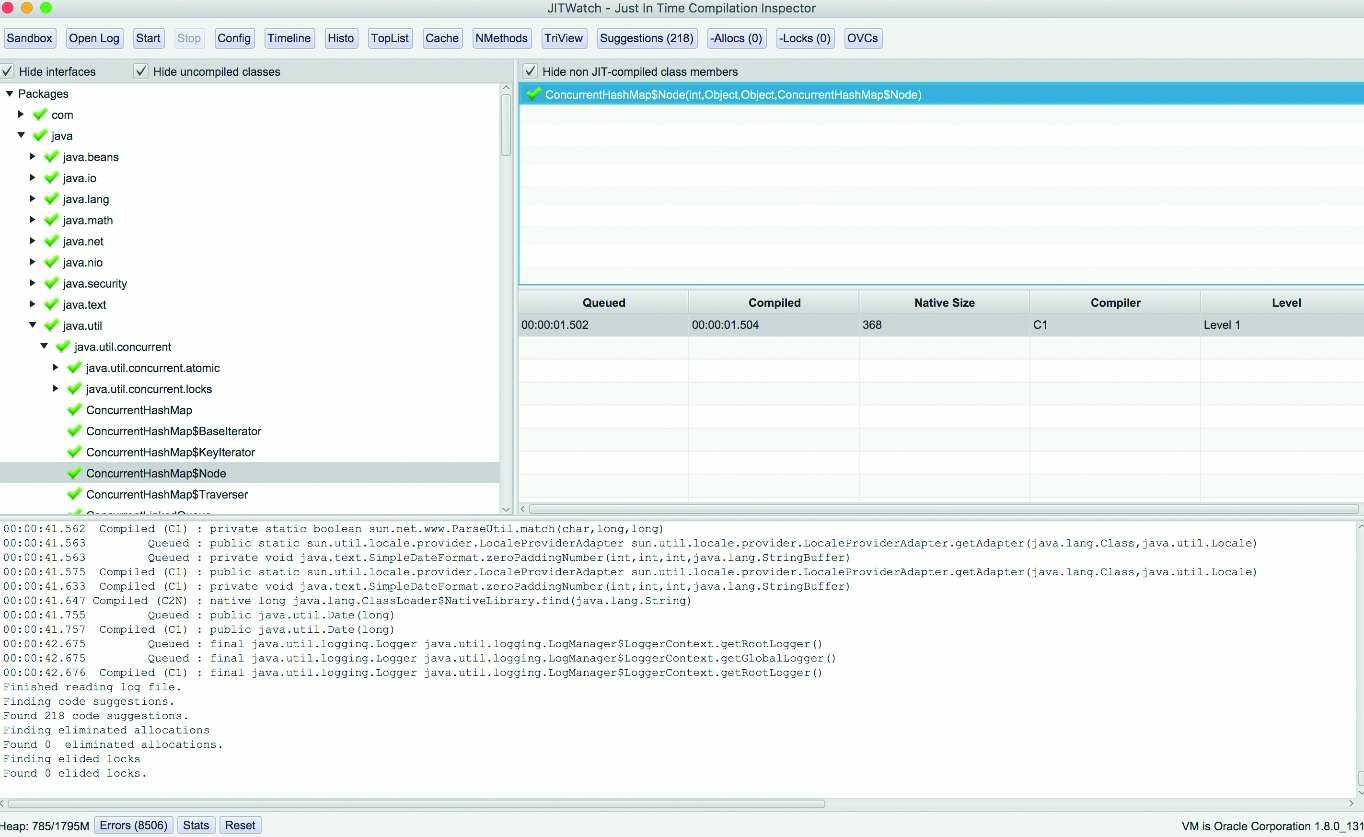The width and height of the screenshot is (1364, 837).
Task: Expand the com package node
Action: click(x=21, y=114)
